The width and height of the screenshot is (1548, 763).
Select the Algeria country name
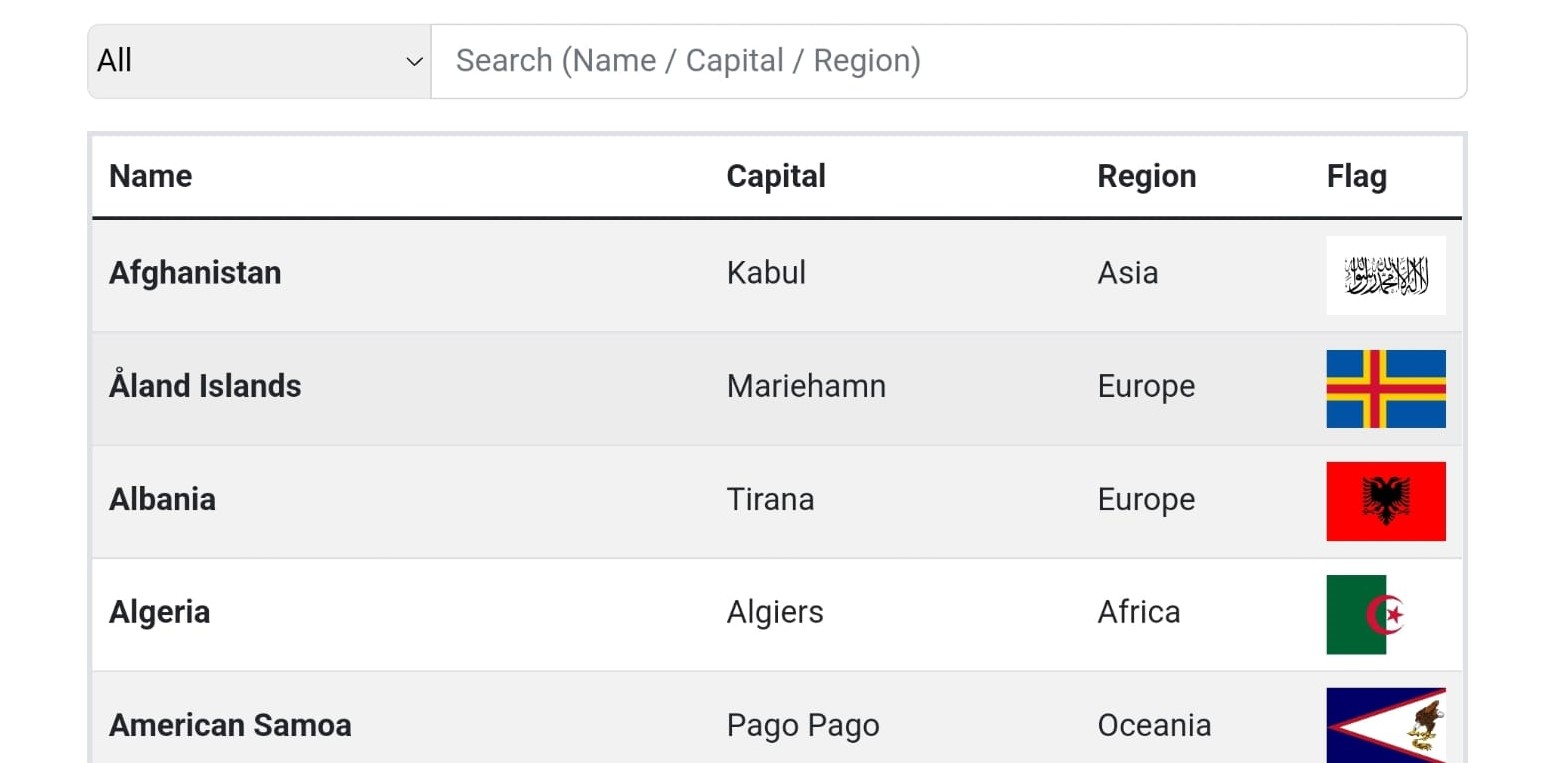coord(160,612)
